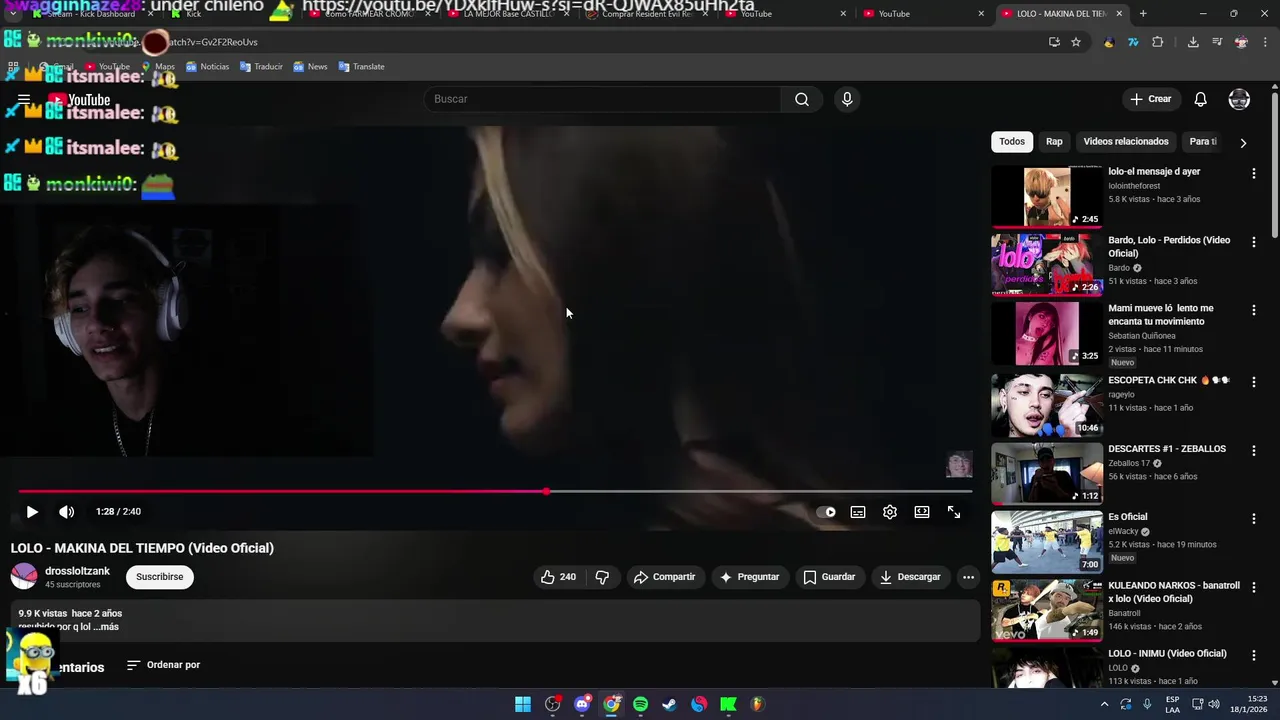Open Discord from the taskbar
The image size is (1280, 720).
(582, 704)
